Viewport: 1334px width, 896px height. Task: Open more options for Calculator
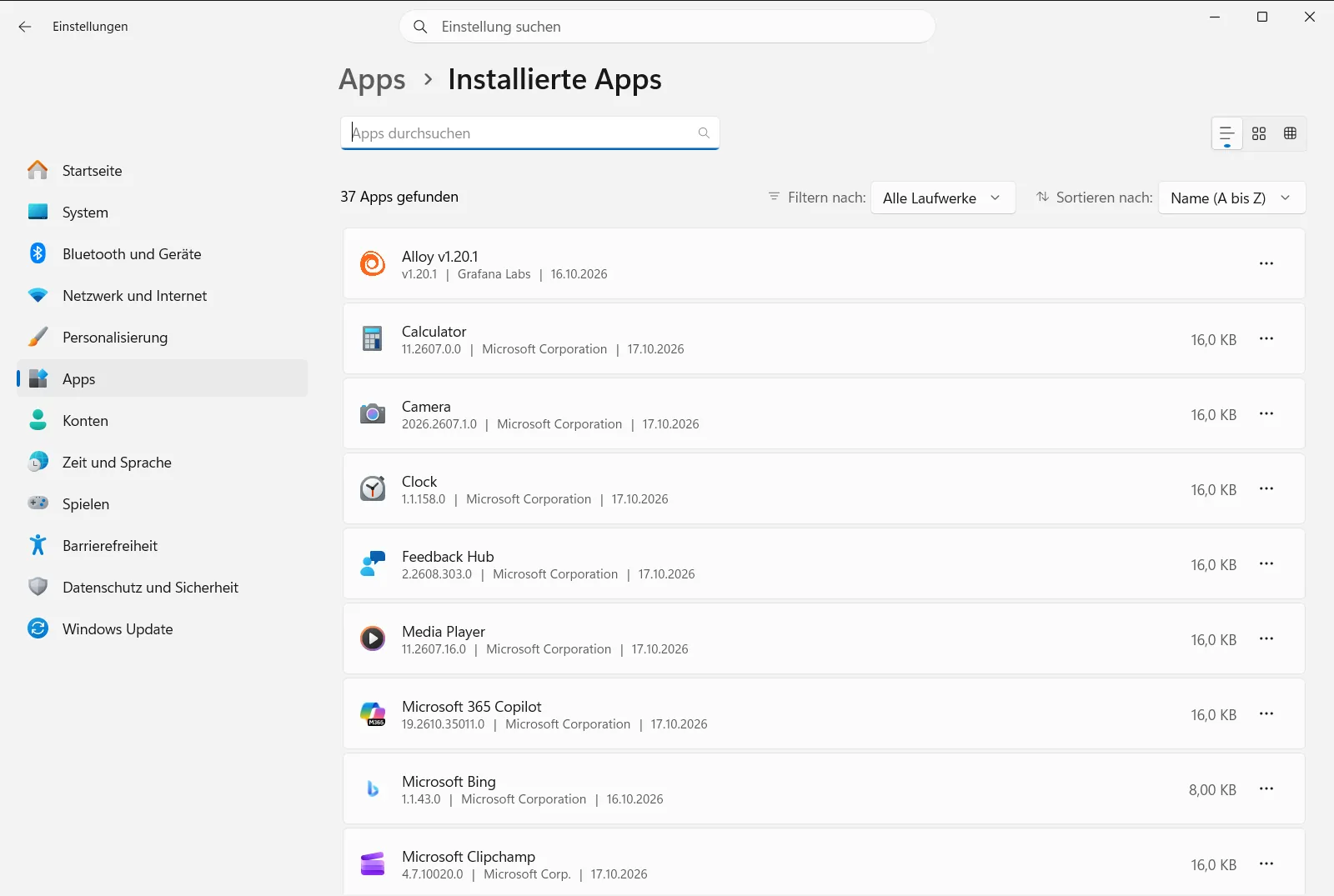pos(1266,338)
